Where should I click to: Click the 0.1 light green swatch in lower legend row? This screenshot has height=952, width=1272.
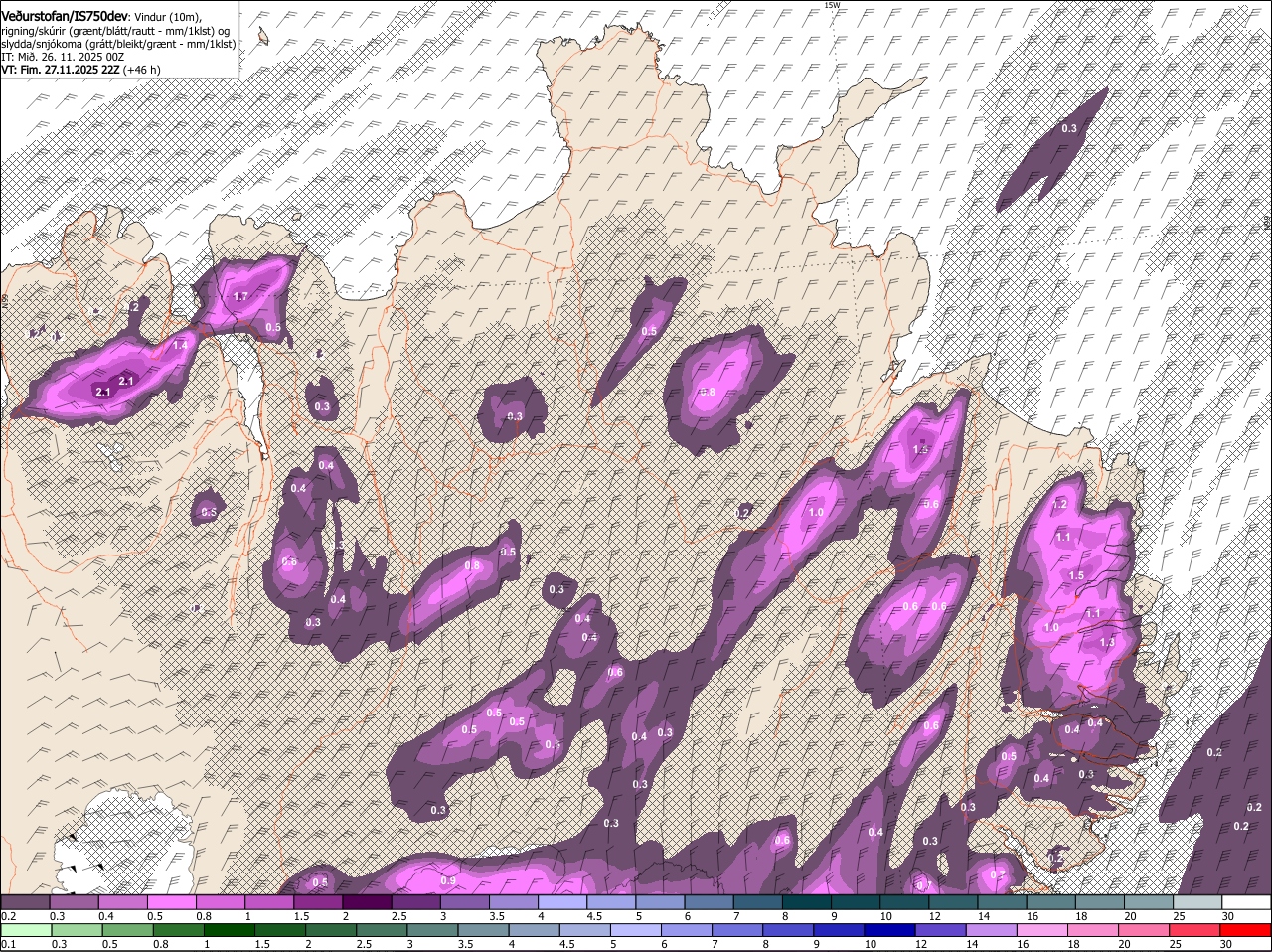25,931
